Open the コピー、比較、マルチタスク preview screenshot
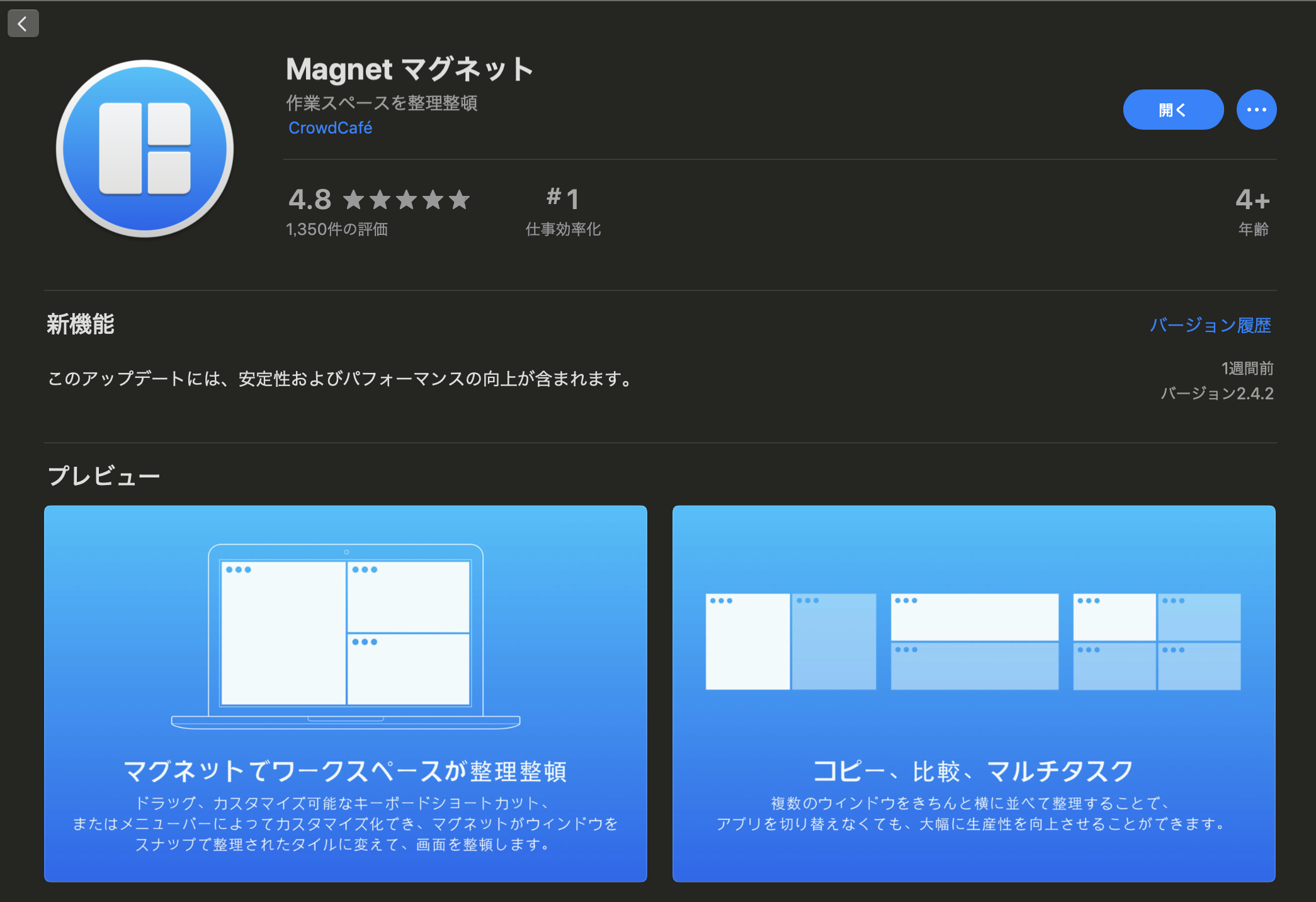 (x=974, y=694)
